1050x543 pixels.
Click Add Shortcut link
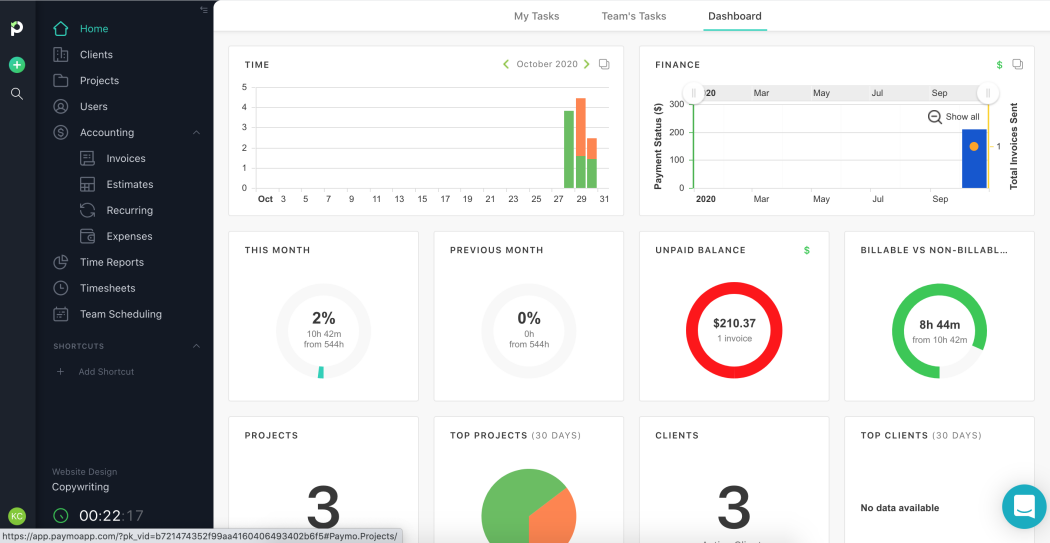(105, 372)
